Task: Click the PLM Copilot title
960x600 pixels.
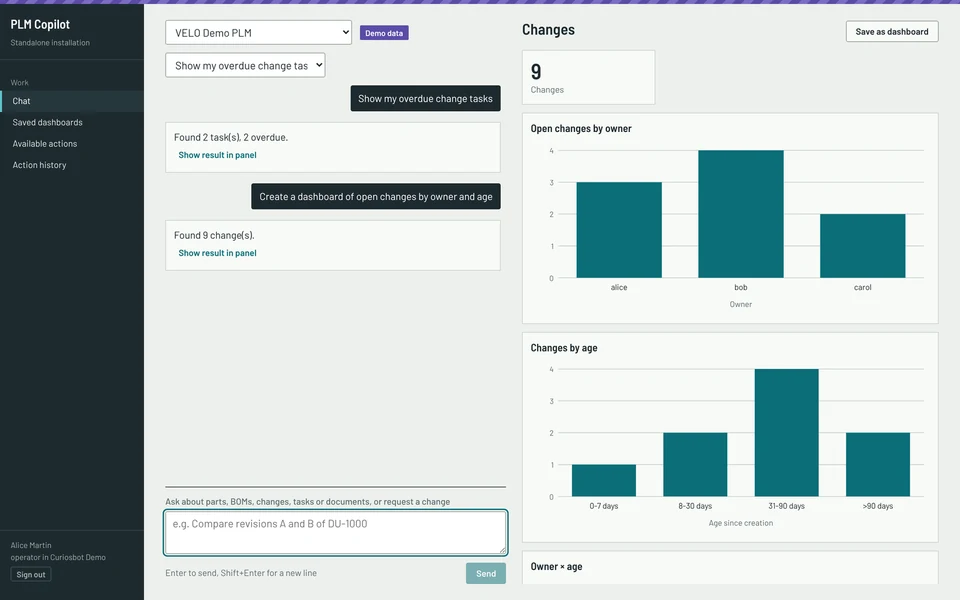Action: (40, 24)
